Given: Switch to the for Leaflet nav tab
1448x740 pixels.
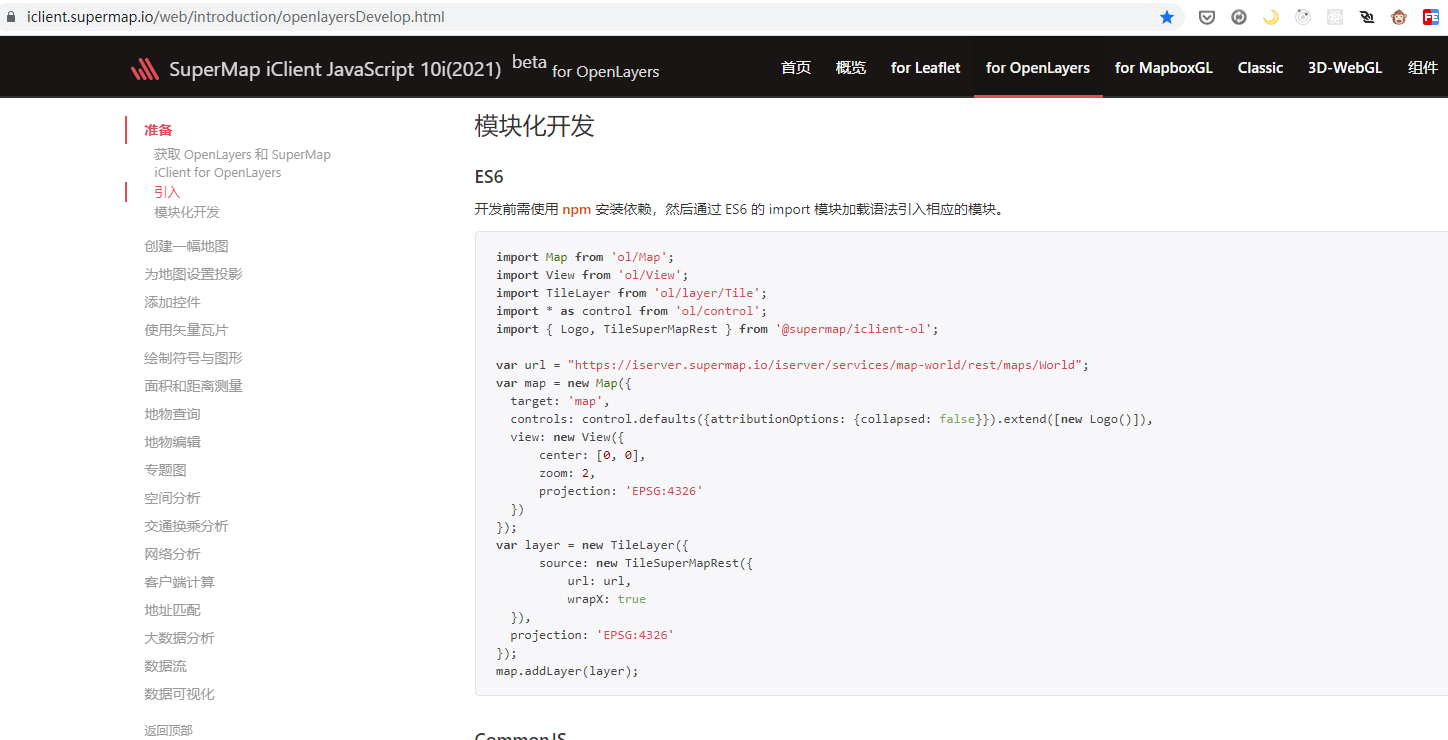Looking at the screenshot, I should (926, 68).
